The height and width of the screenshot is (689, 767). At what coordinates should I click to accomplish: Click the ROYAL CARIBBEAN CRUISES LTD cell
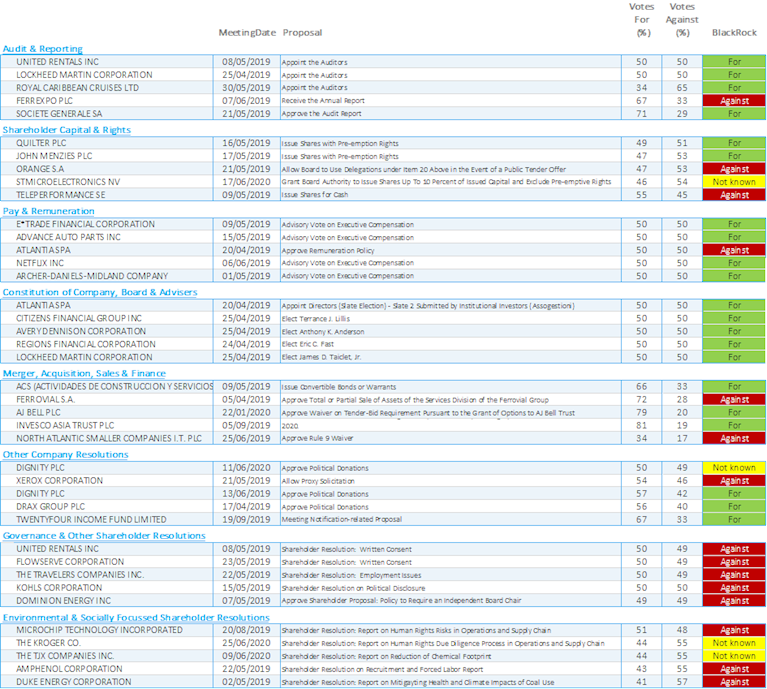[x=107, y=88]
